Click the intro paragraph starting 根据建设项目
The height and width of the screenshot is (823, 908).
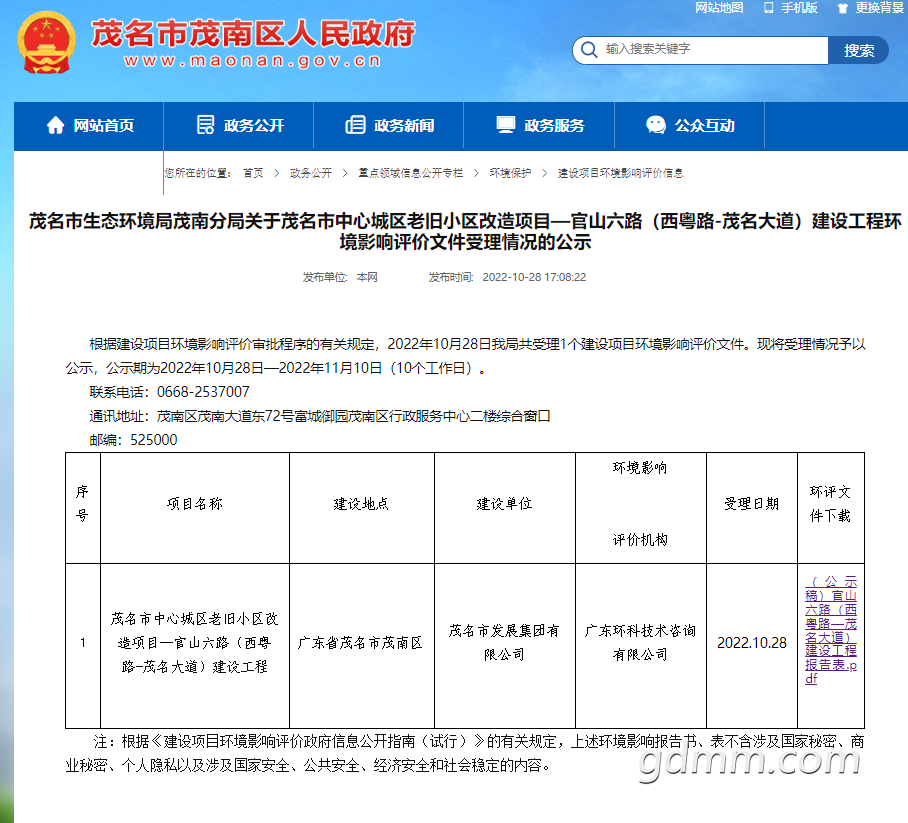point(465,356)
